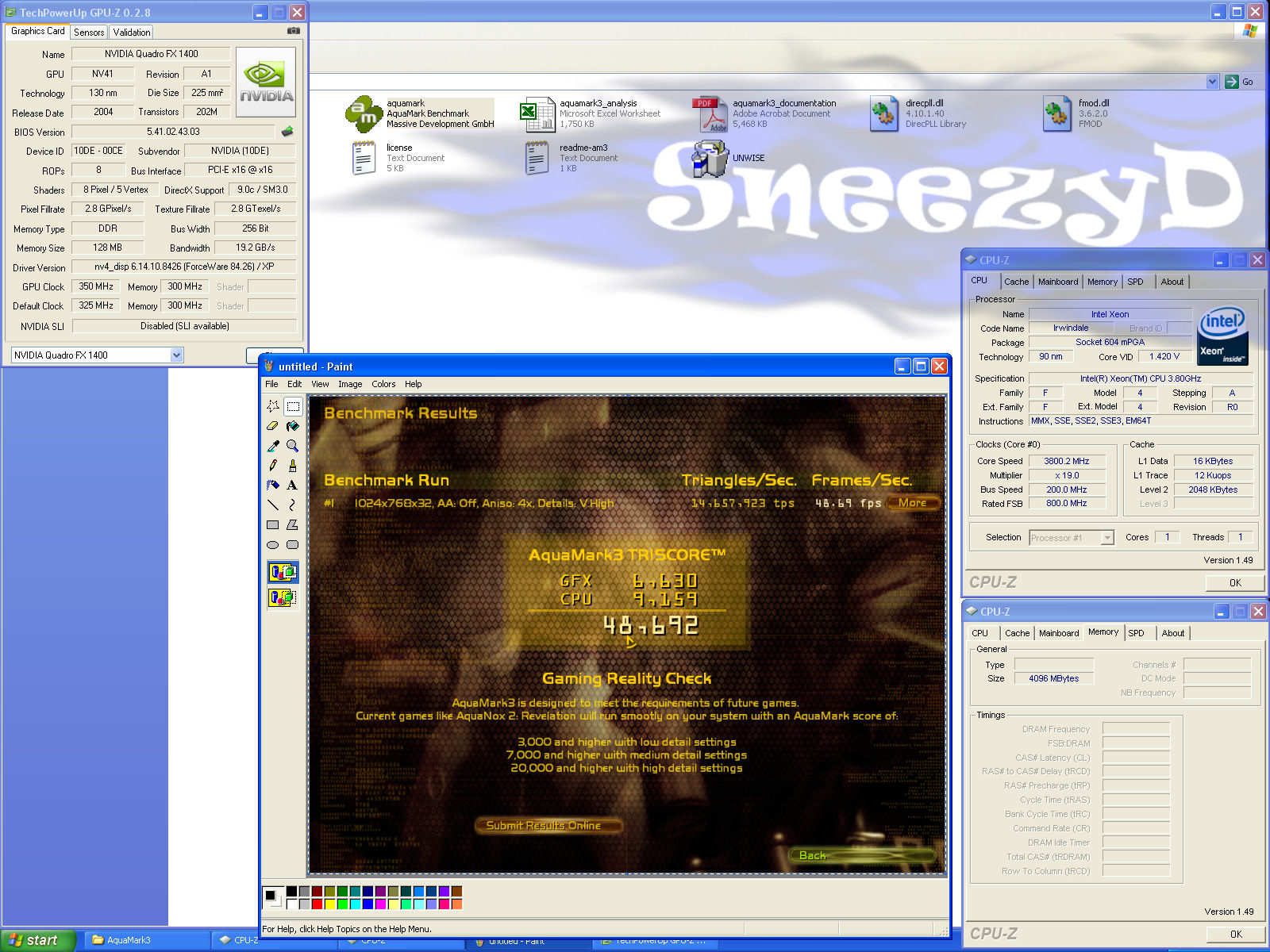This screenshot has height=952, width=1270.
Task: Select the Text tool in Paint
Action: click(293, 485)
